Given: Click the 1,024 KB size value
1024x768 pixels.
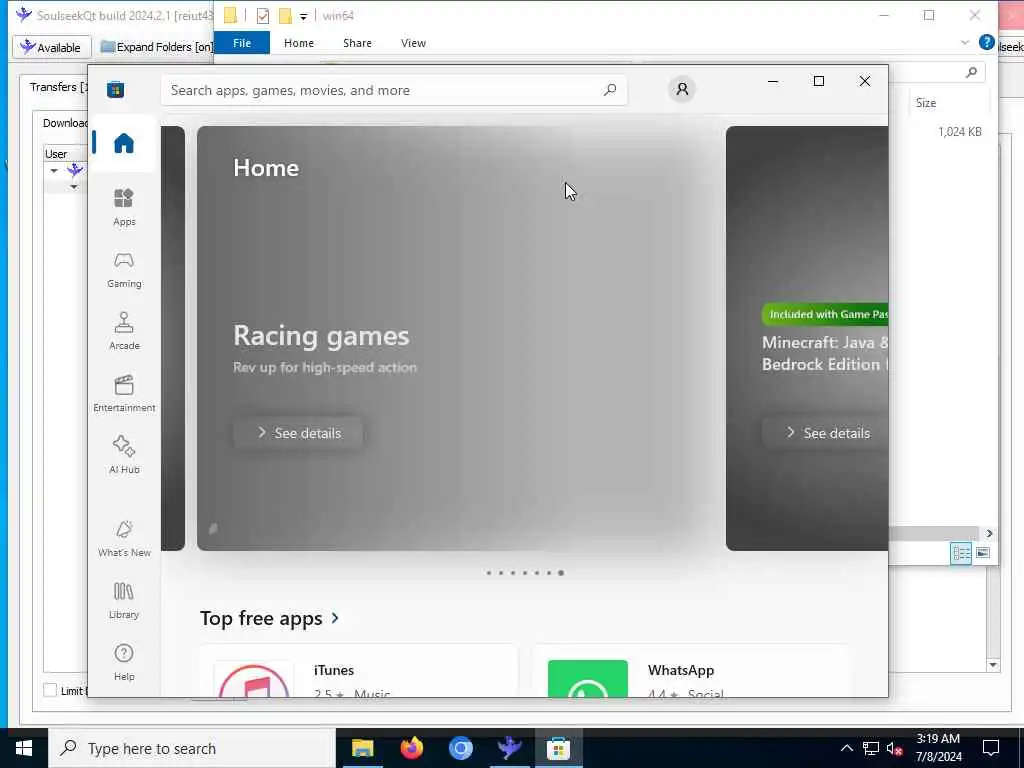Looking at the screenshot, I should pos(959,132).
